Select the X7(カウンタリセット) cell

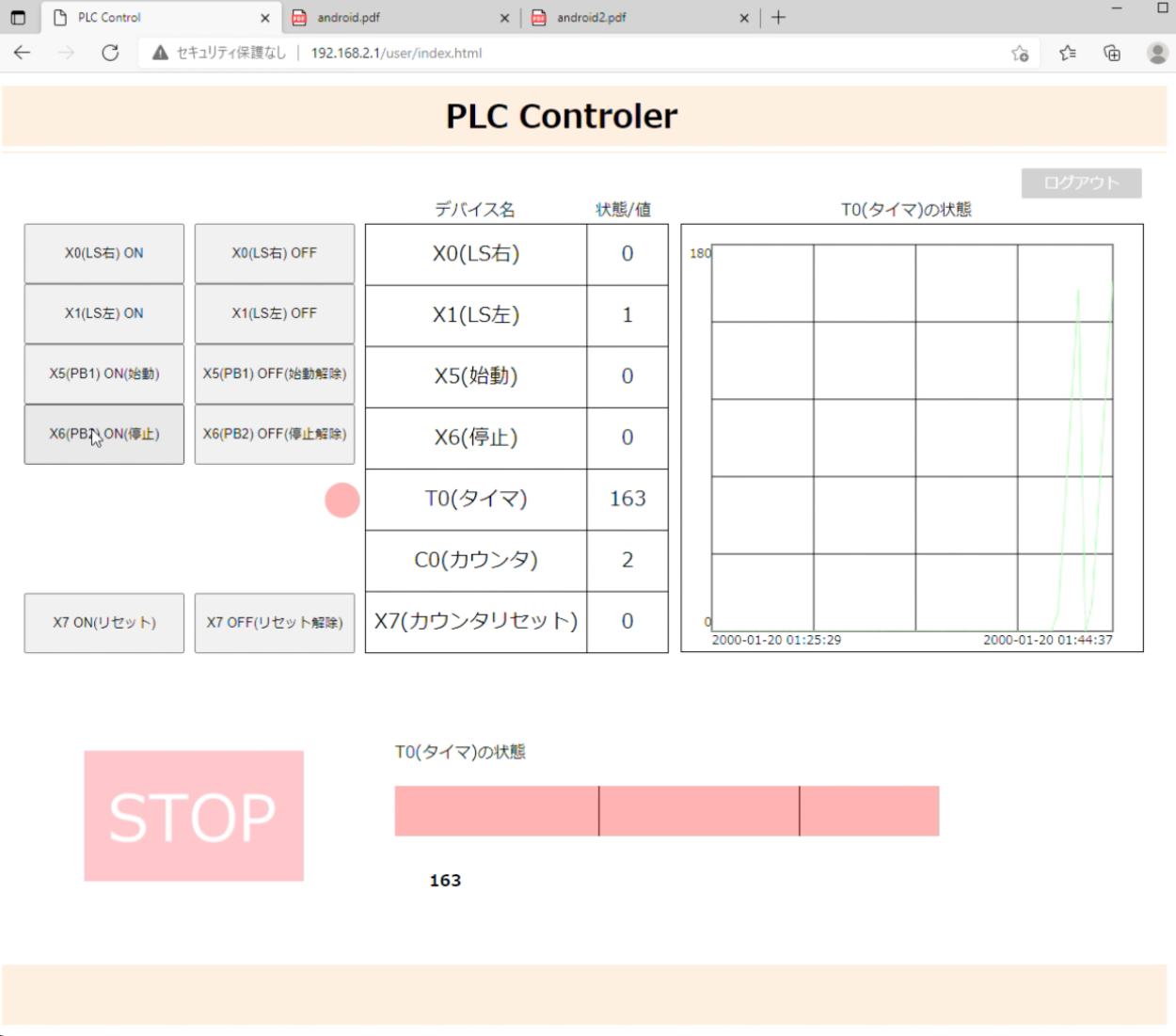476,621
